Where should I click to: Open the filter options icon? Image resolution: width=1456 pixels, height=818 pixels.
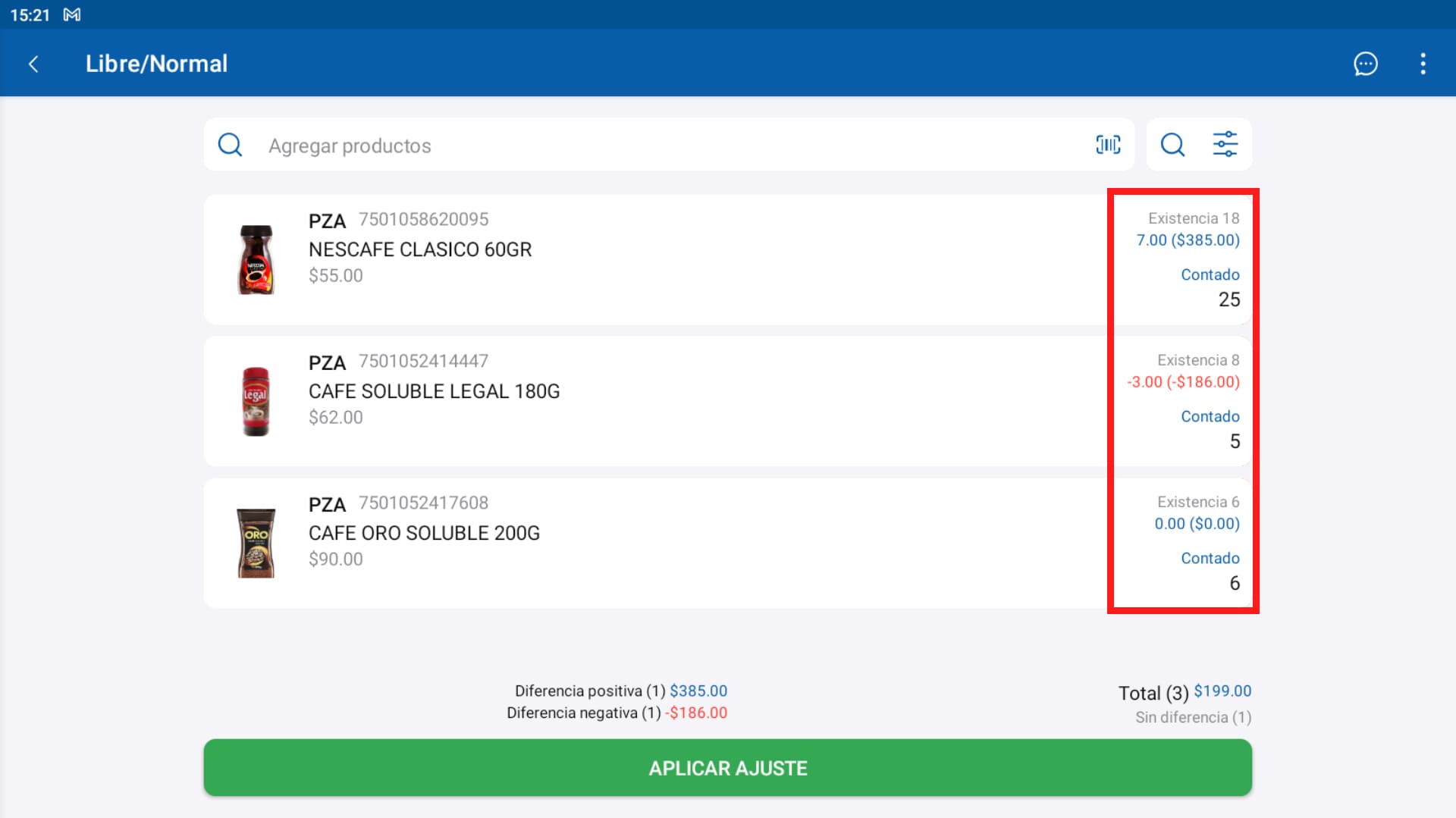point(1225,144)
